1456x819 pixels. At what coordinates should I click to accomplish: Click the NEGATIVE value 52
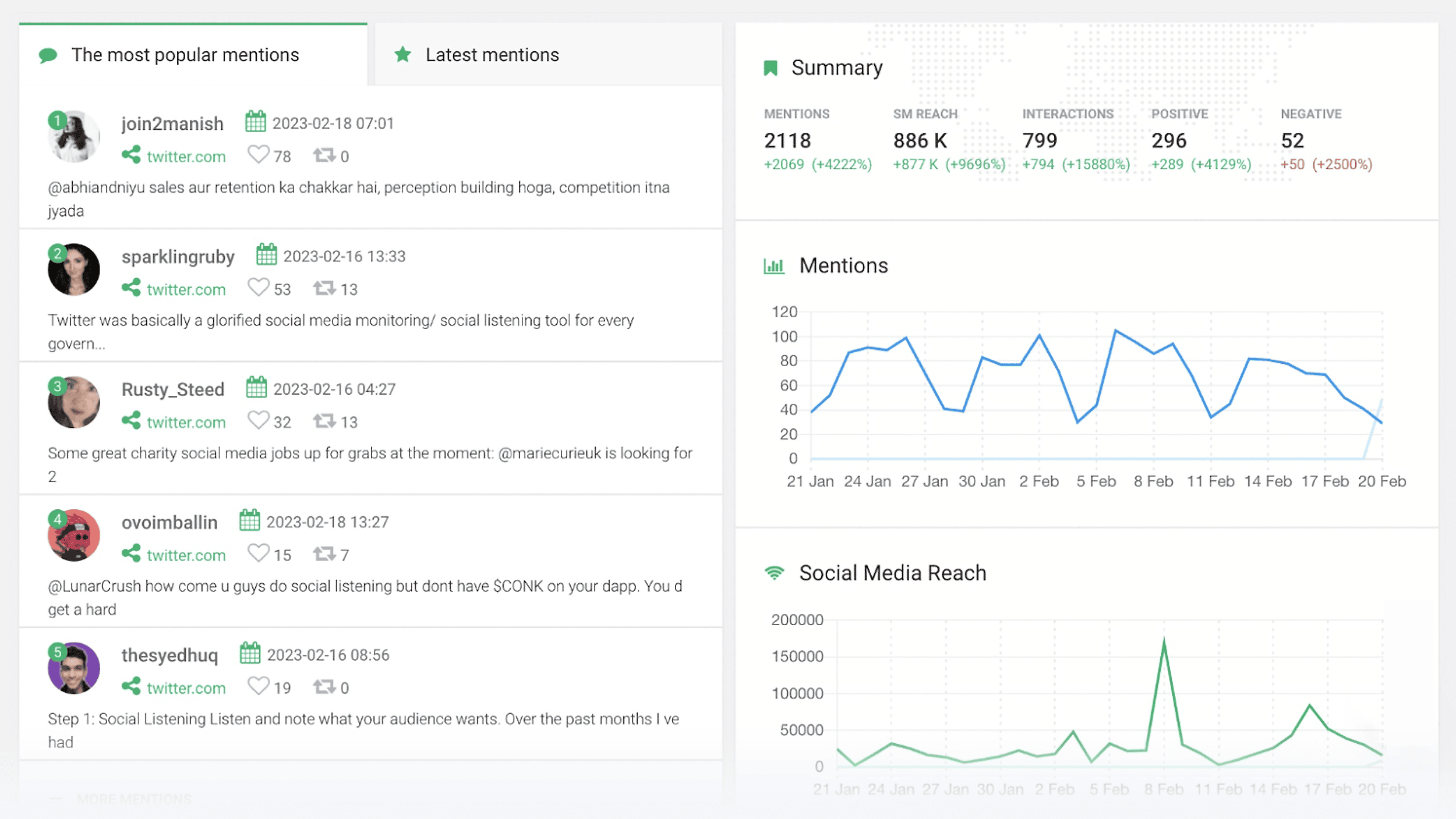pos(1292,140)
